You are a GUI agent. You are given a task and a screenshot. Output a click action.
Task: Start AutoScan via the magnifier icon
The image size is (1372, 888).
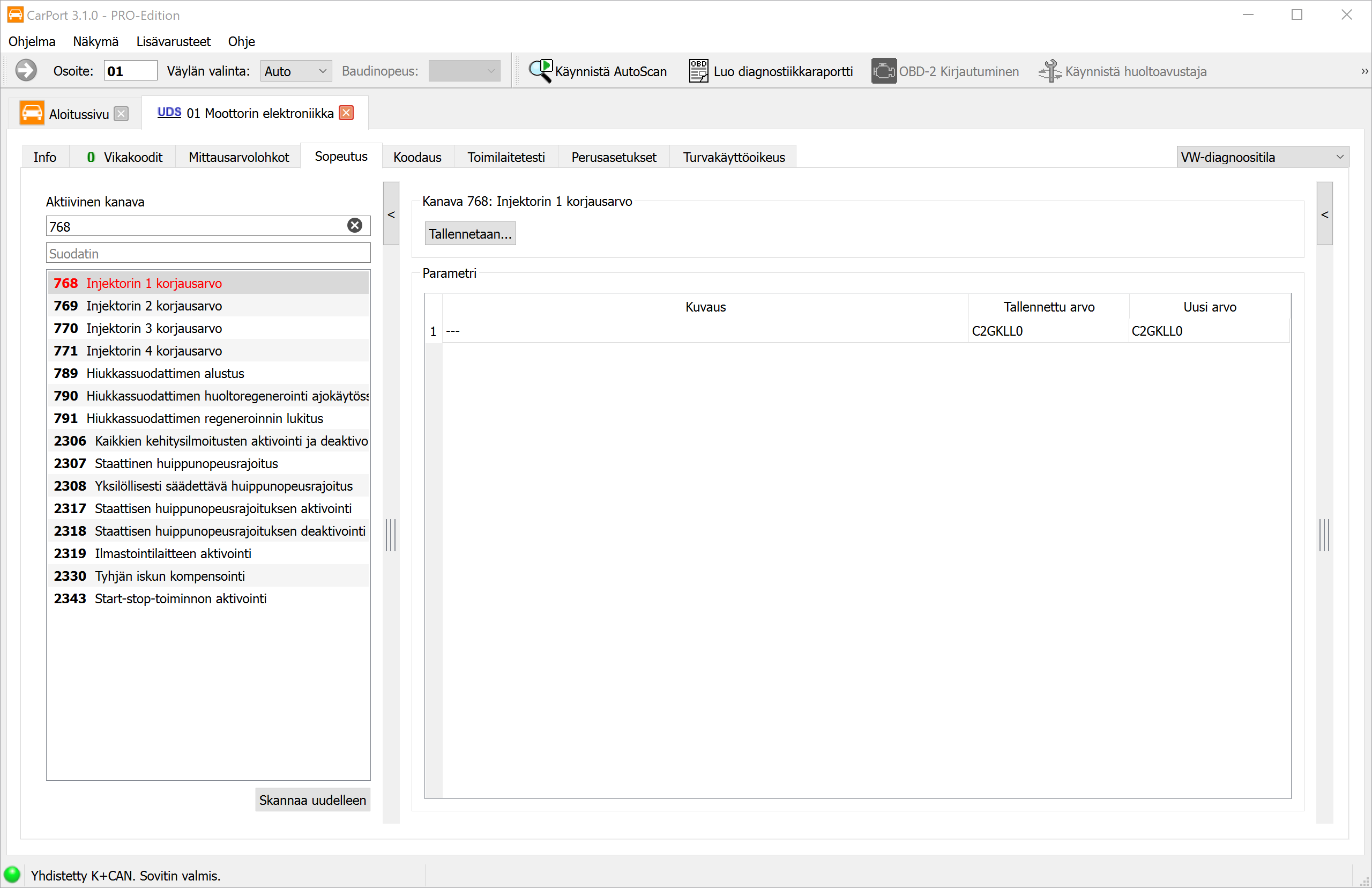click(540, 71)
